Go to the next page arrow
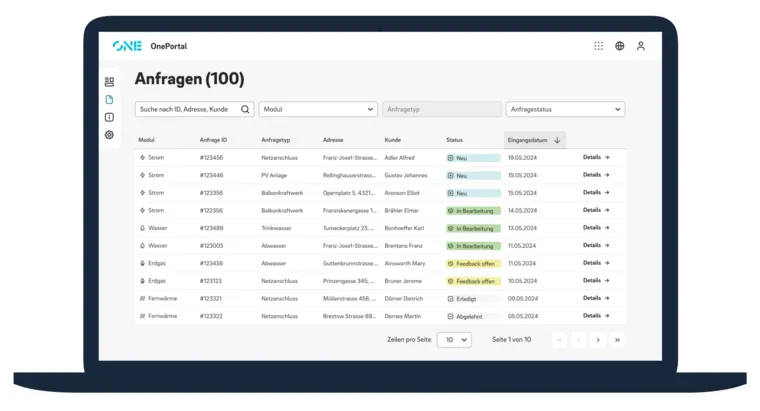The width and height of the screenshot is (760, 411). (x=598, y=340)
